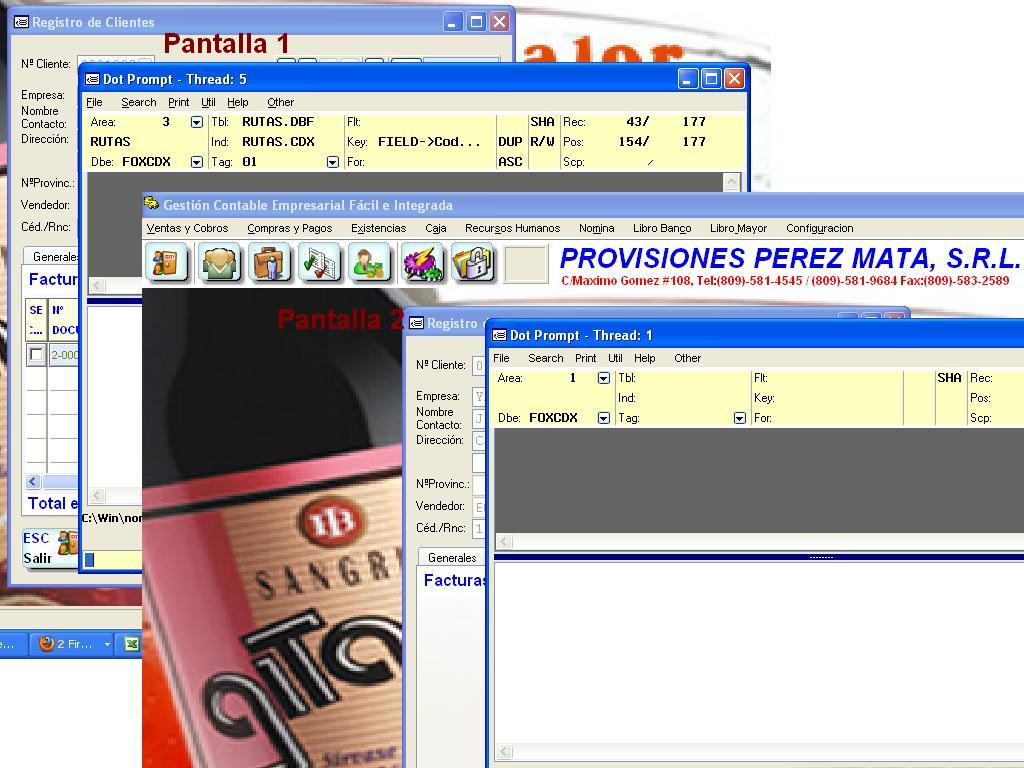Switch to the Generales tab in Pantalla 2
The height and width of the screenshot is (768, 1024).
pos(451,557)
